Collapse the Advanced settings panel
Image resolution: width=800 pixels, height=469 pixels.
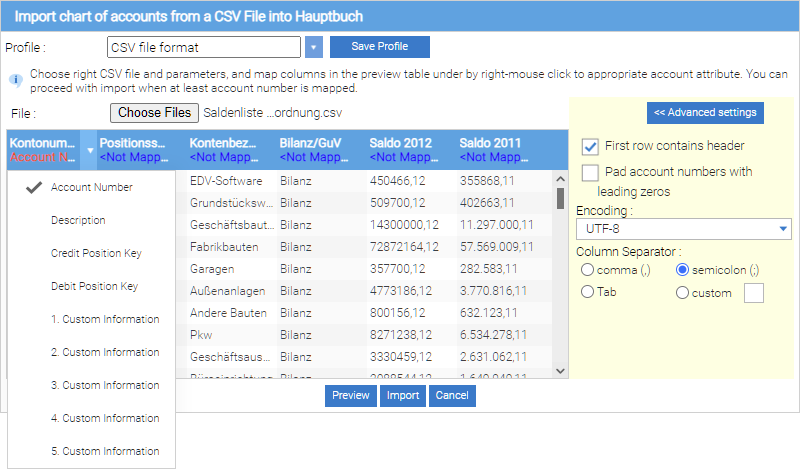(705, 112)
